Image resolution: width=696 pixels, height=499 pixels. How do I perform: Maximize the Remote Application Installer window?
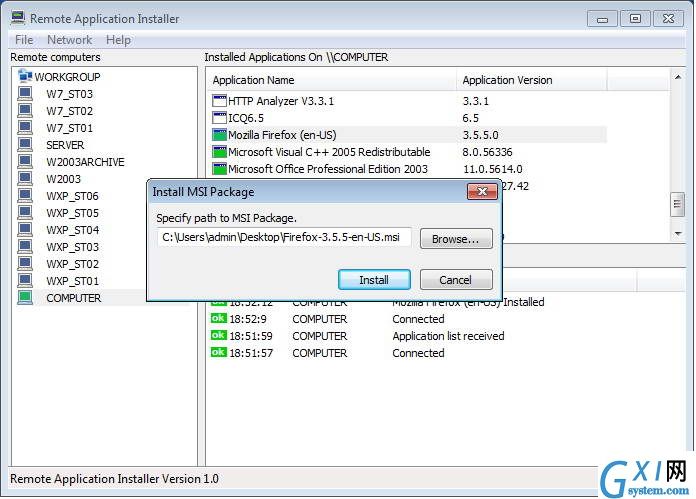[x=635, y=18]
